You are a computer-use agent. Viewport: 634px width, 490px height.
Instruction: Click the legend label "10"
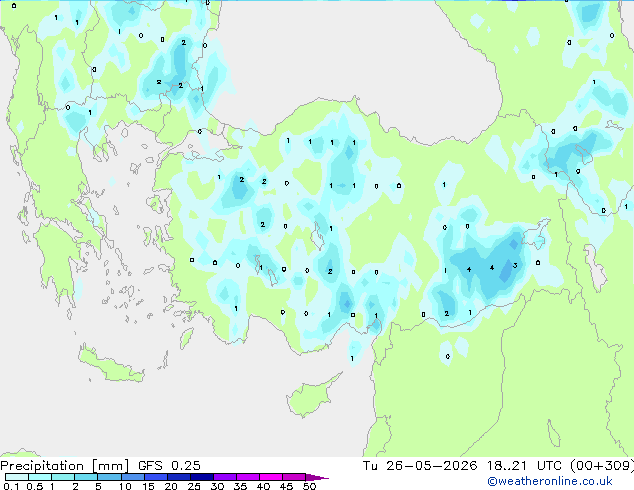[x=125, y=486]
